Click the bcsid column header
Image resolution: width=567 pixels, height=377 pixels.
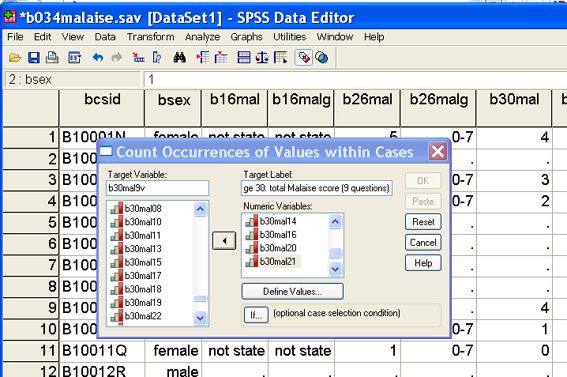pos(102,108)
